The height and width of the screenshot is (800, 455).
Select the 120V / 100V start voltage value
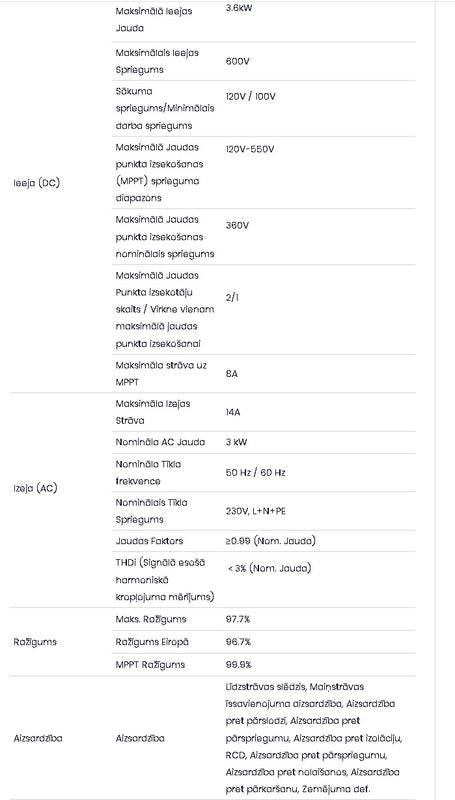(x=250, y=96)
